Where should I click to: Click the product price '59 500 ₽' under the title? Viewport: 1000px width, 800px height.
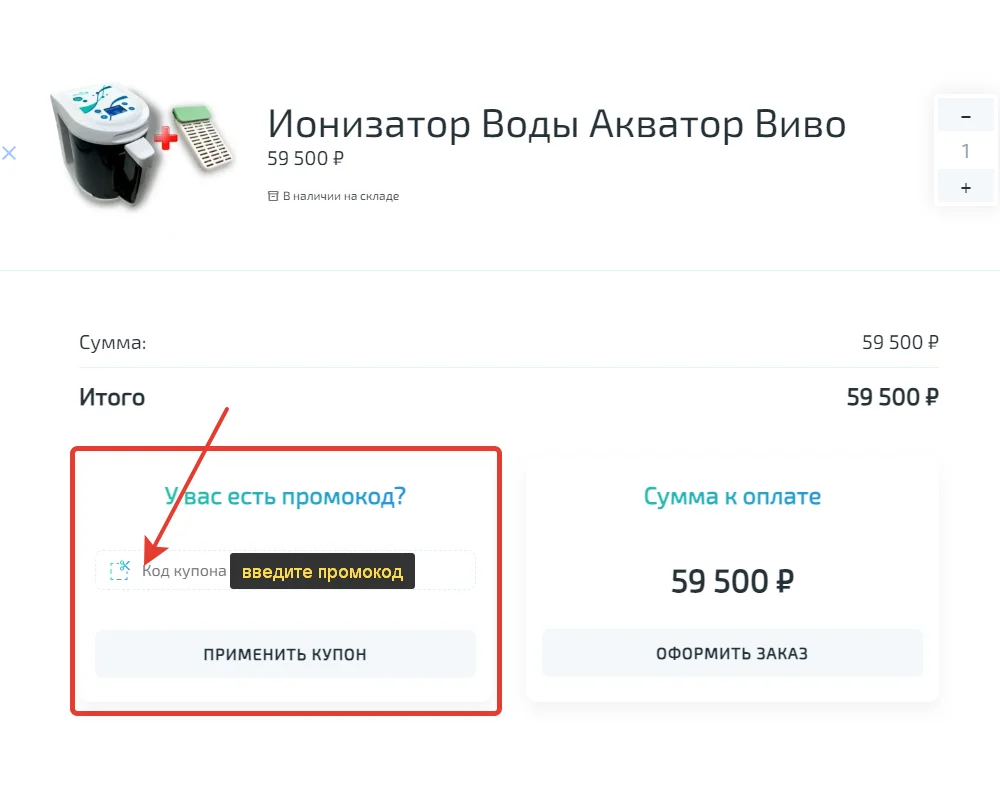304,159
